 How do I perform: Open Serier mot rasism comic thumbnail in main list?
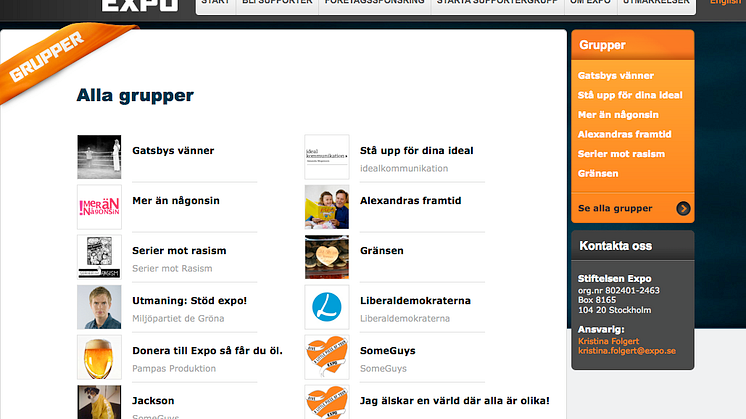pos(99,257)
